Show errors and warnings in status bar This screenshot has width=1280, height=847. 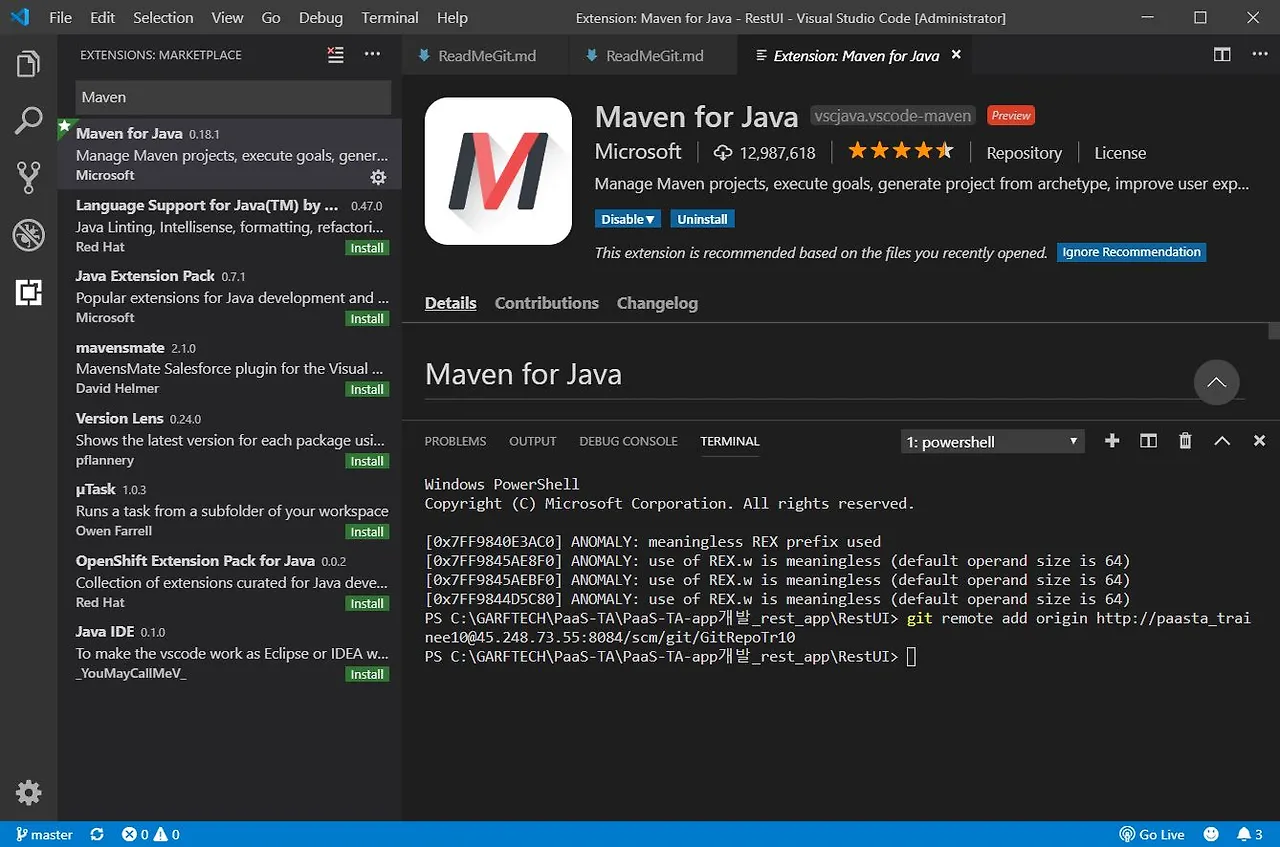[x=151, y=834]
